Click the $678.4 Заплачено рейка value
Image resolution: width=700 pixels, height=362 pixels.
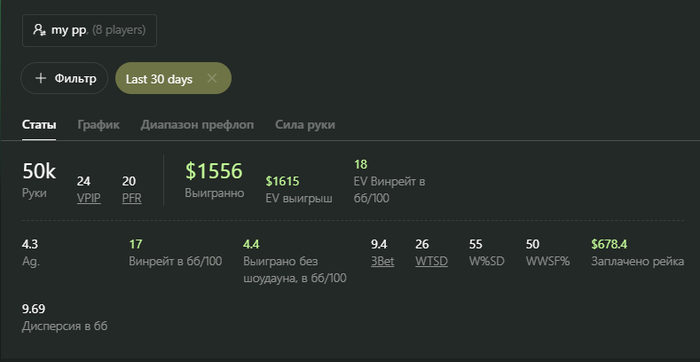[x=609, y=244]
